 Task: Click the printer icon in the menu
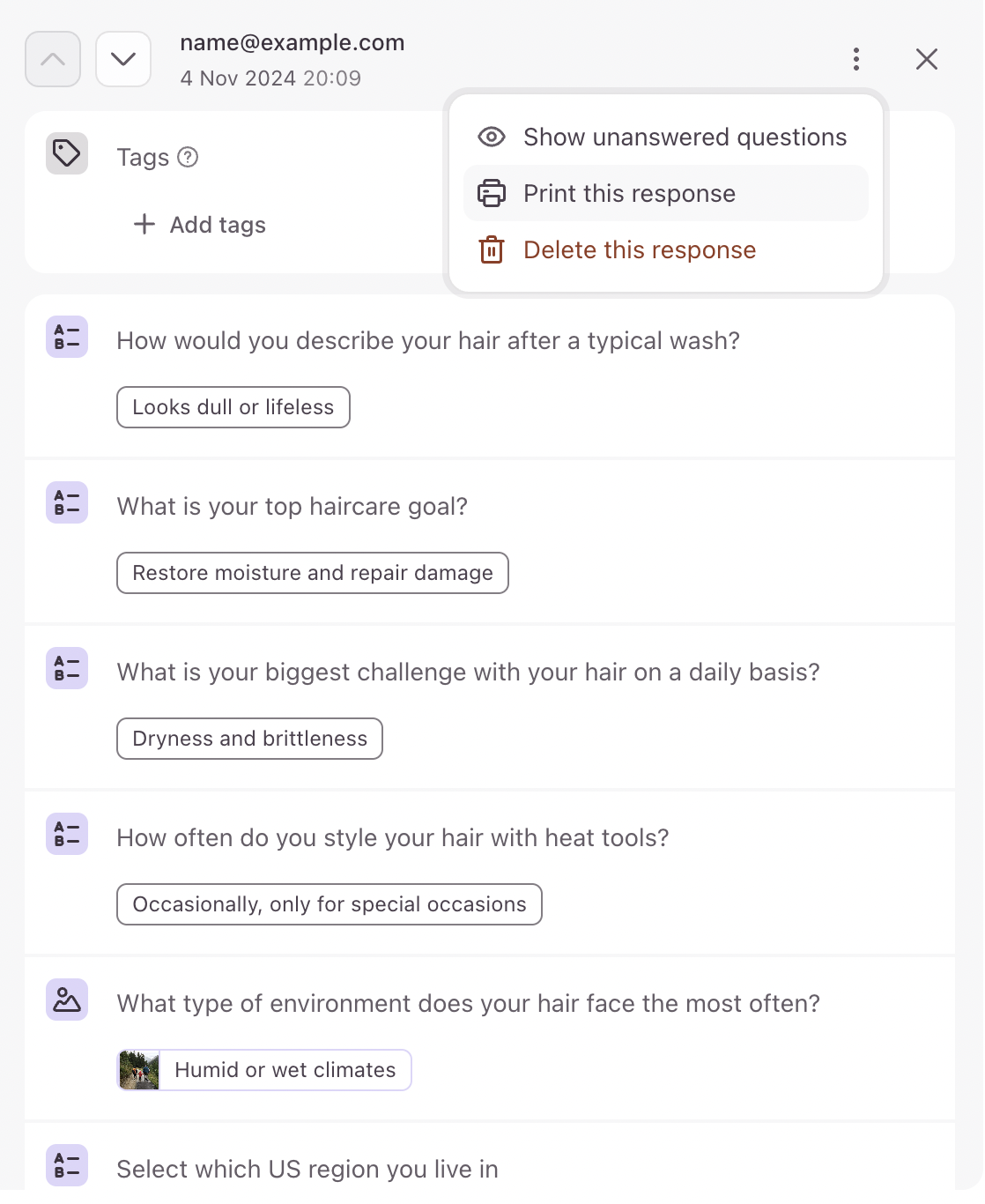click(492, 193)
